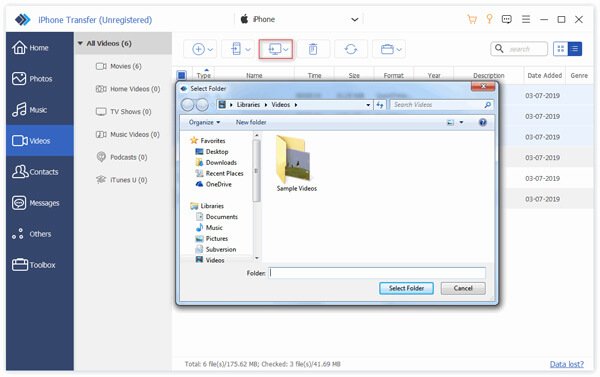
Task: Click the Export to PC toolbar icon
Action: (x=276, y=49)
